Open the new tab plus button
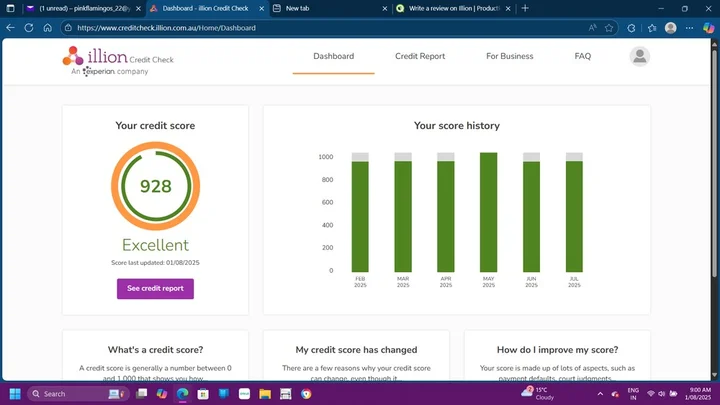720x405 pixels. pos(526,8)
